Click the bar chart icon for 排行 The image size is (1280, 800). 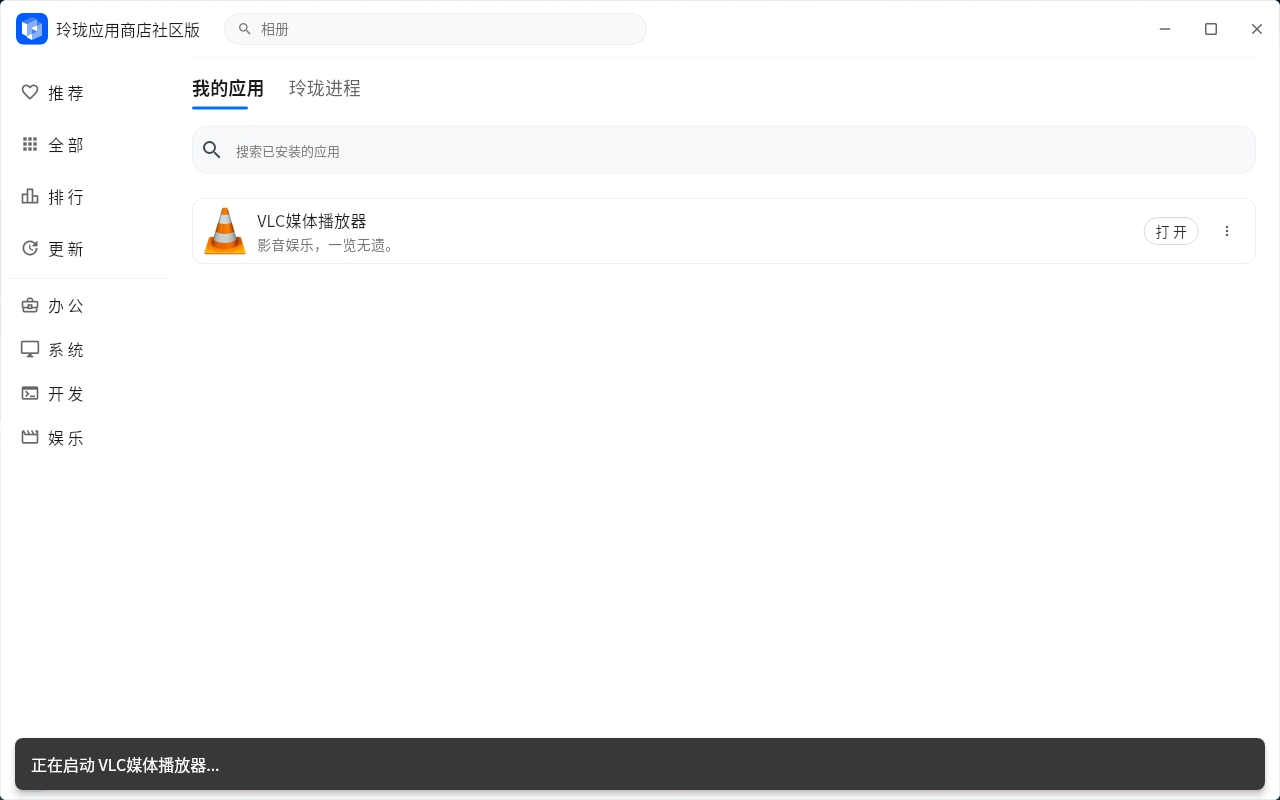30,196
